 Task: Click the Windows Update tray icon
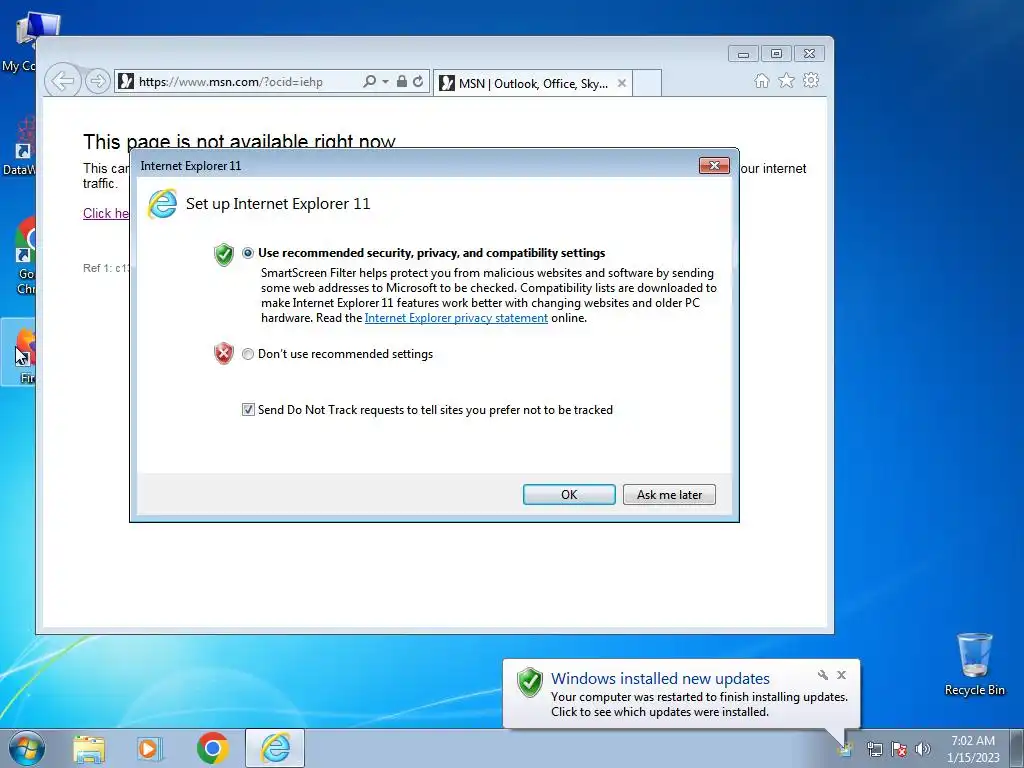pos(845,748)
